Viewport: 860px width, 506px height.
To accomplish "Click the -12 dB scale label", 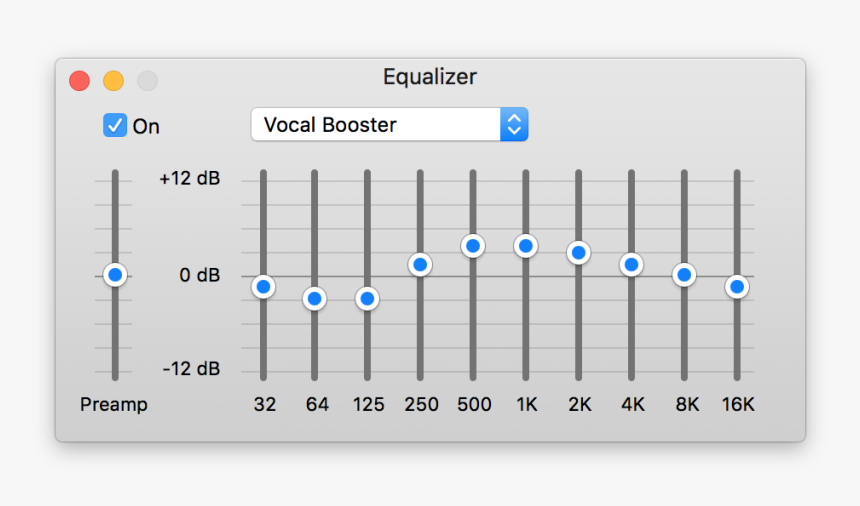I will click(x=191, y=368).
